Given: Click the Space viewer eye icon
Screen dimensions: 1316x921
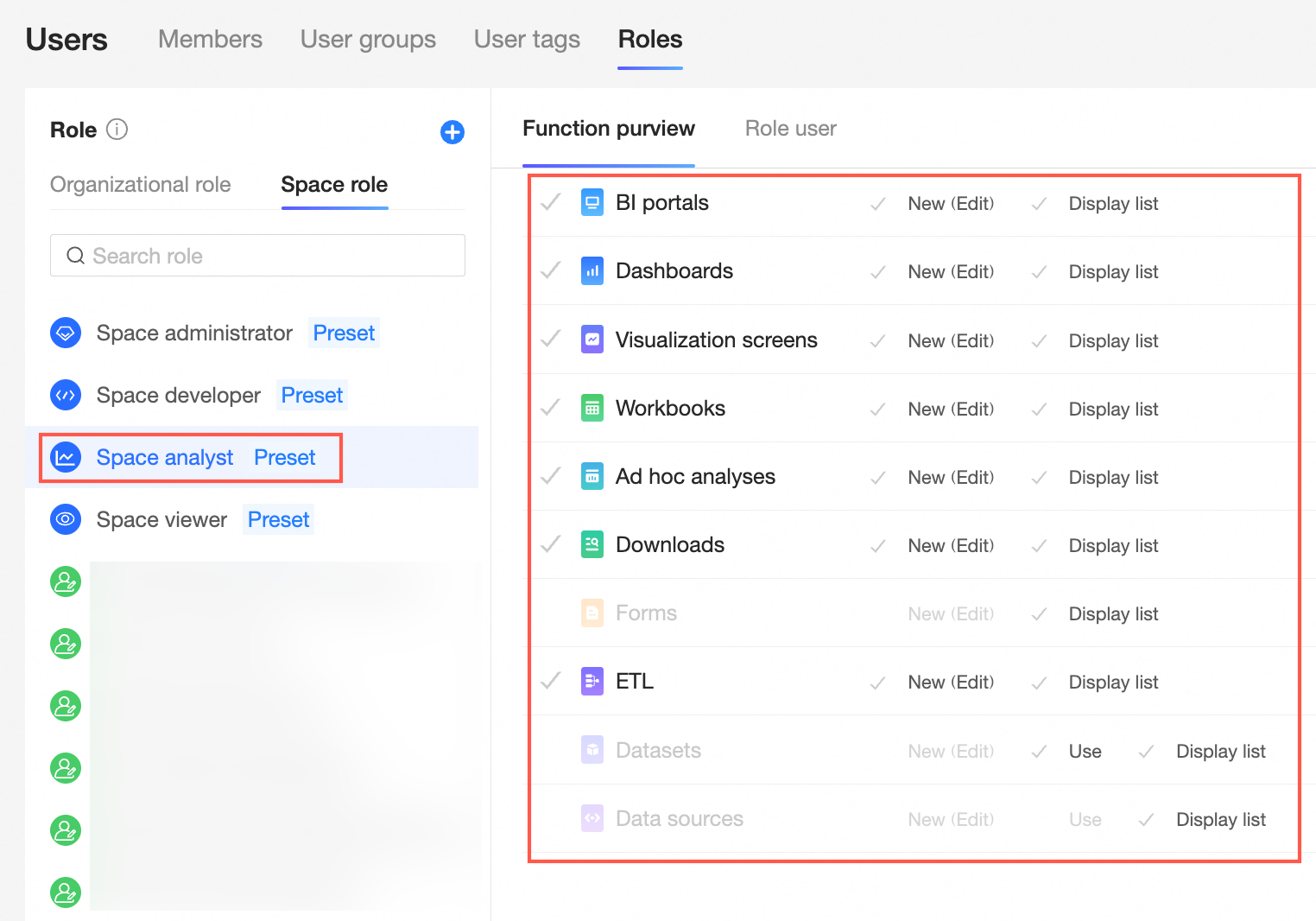Looking at the screenshot, I should (66, 519).
